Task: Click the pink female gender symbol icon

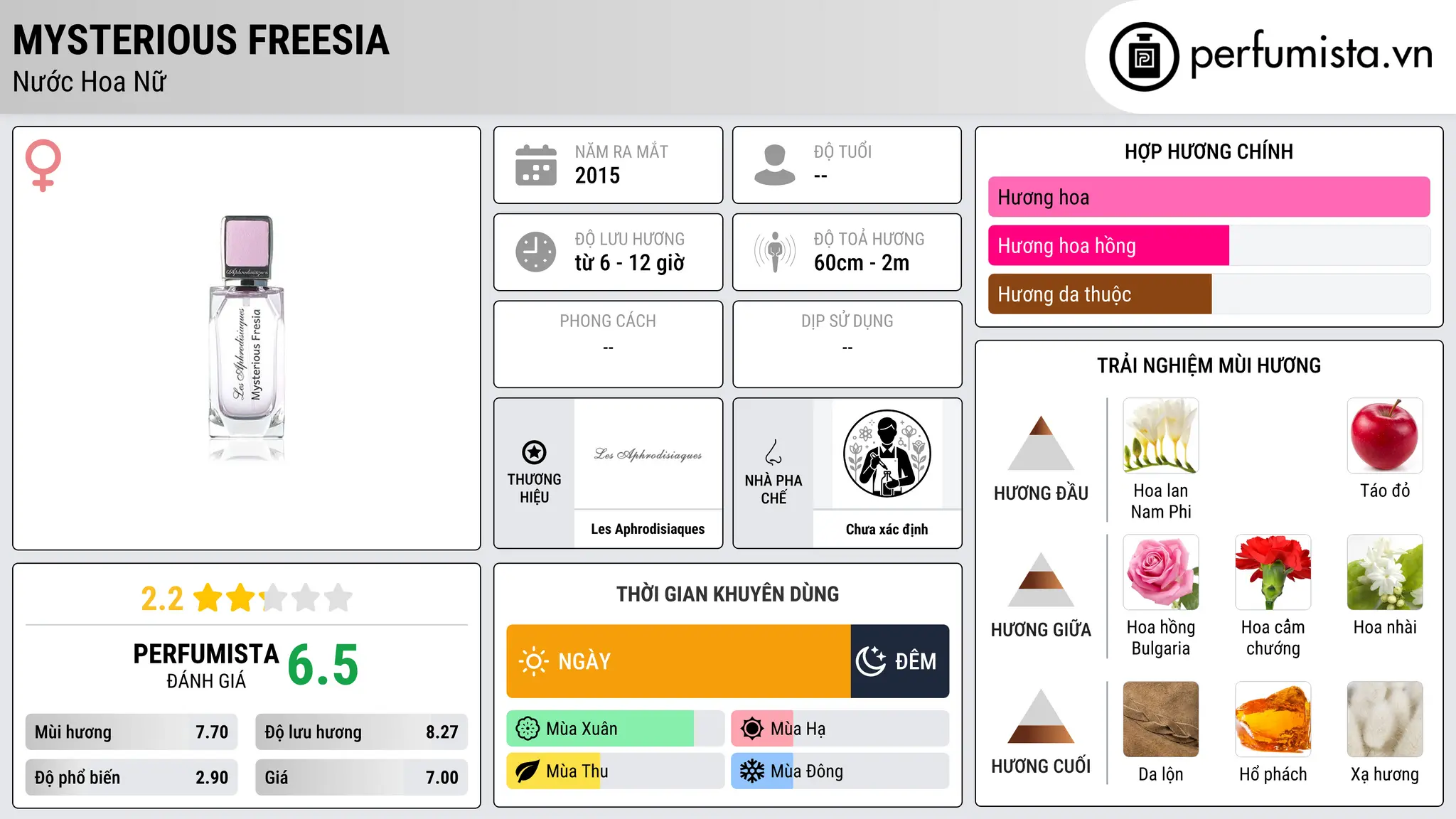Action: coord(43,165)
